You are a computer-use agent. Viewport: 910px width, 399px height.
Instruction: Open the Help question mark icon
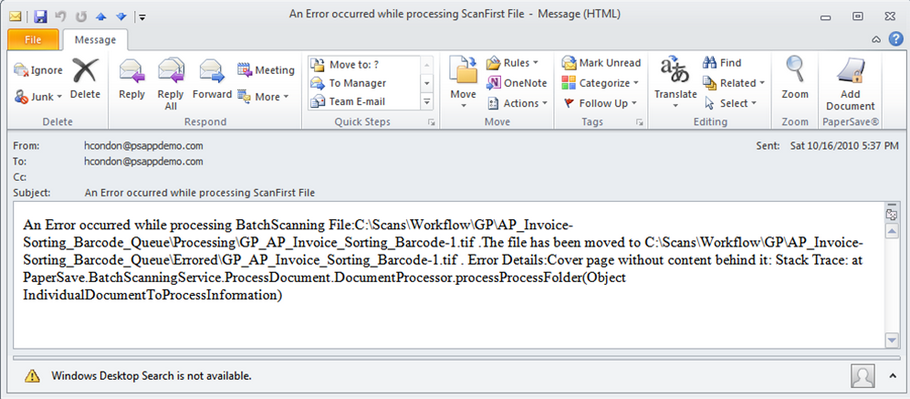895,39
